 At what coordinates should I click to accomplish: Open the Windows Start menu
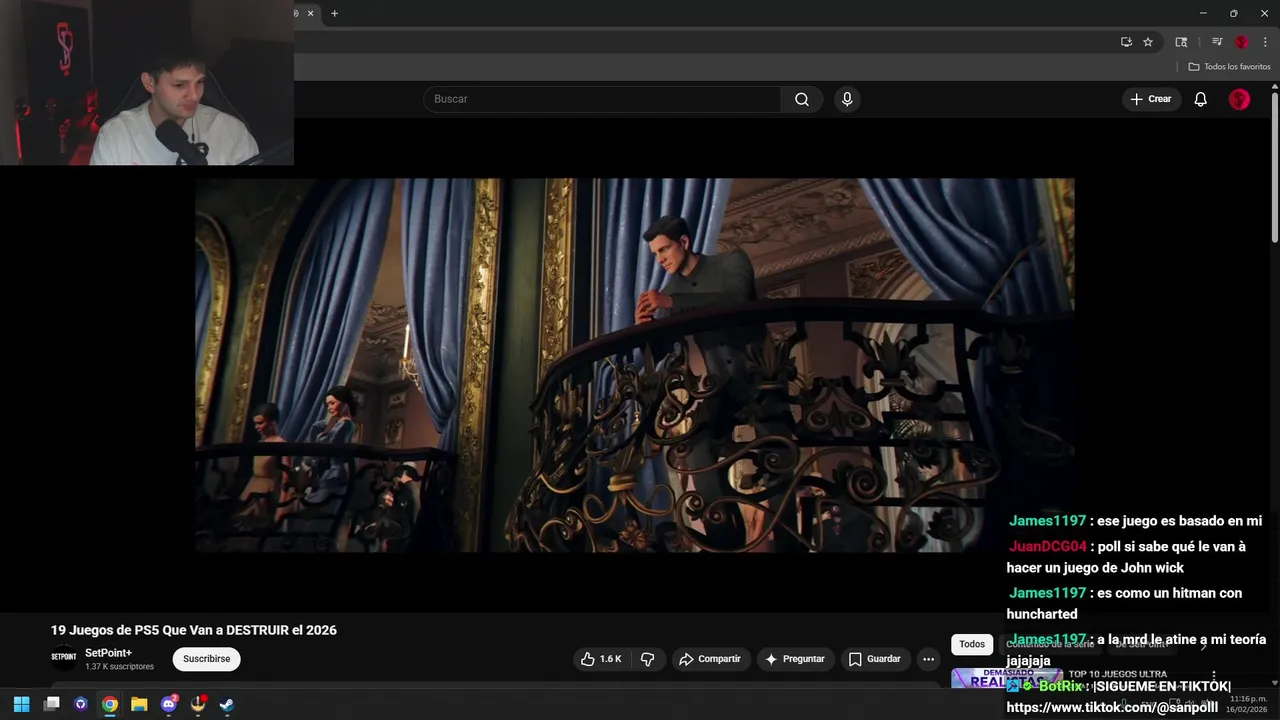(21, 704)
